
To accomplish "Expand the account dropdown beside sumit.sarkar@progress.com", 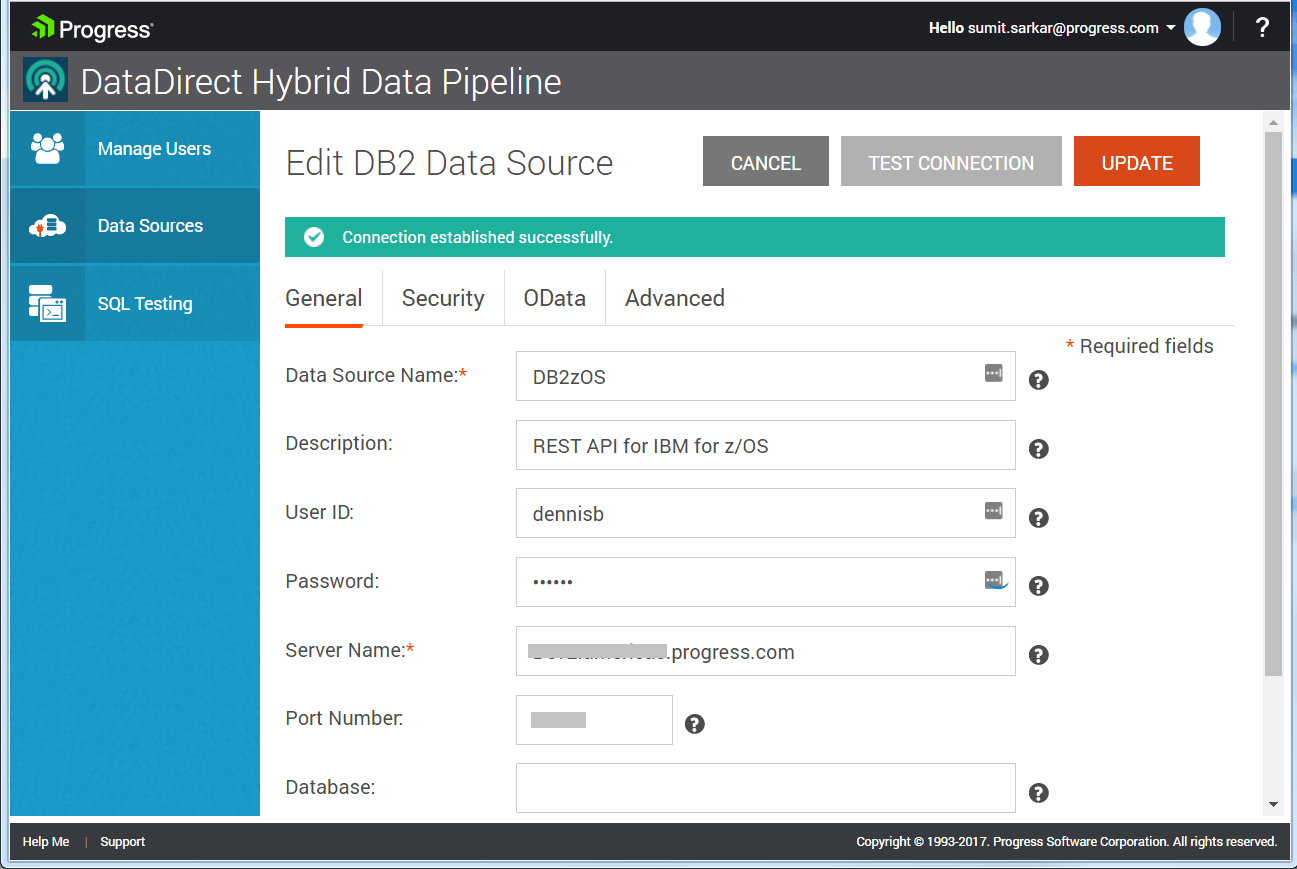I will coord(1173,28).
